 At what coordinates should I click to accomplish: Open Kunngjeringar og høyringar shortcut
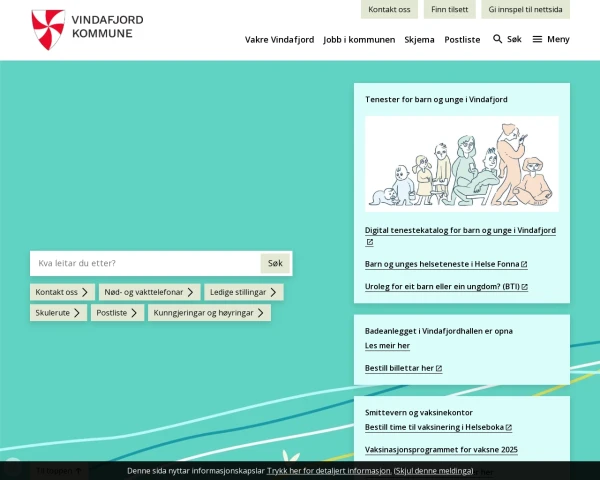coord(209,313)
